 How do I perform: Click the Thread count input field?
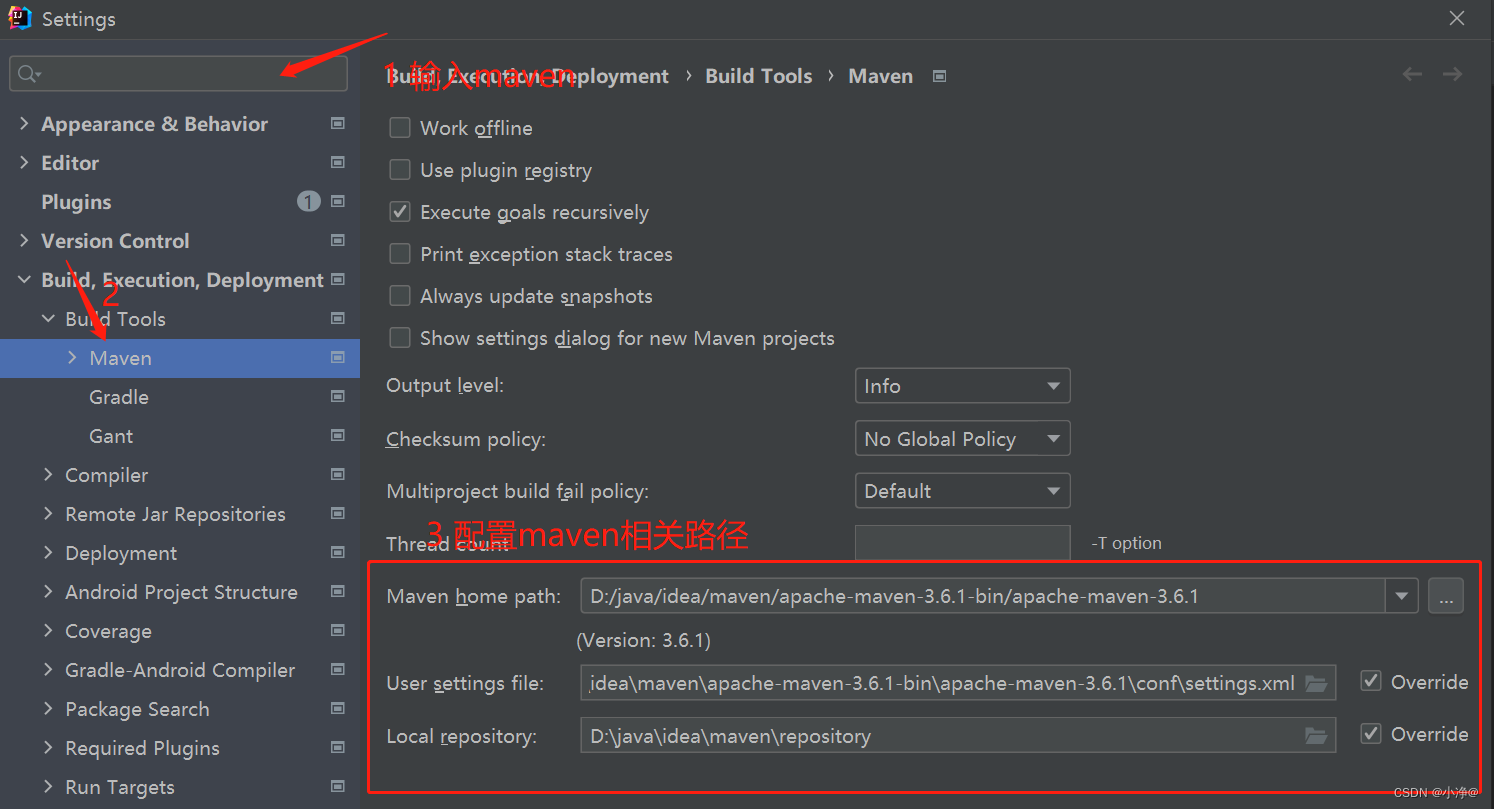(962, 543)
